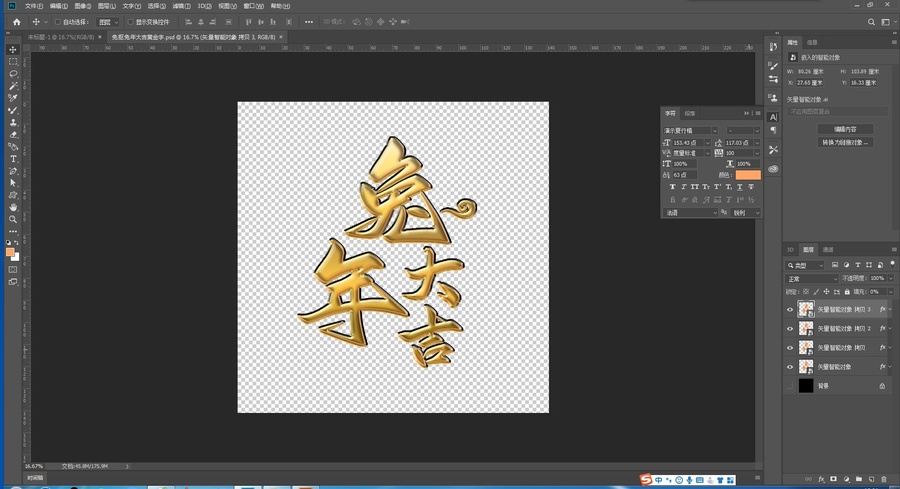Click the new adjustment layer icon
This screenshot has width=900, height=489.
pyautogui.click(x=846, y=479)
